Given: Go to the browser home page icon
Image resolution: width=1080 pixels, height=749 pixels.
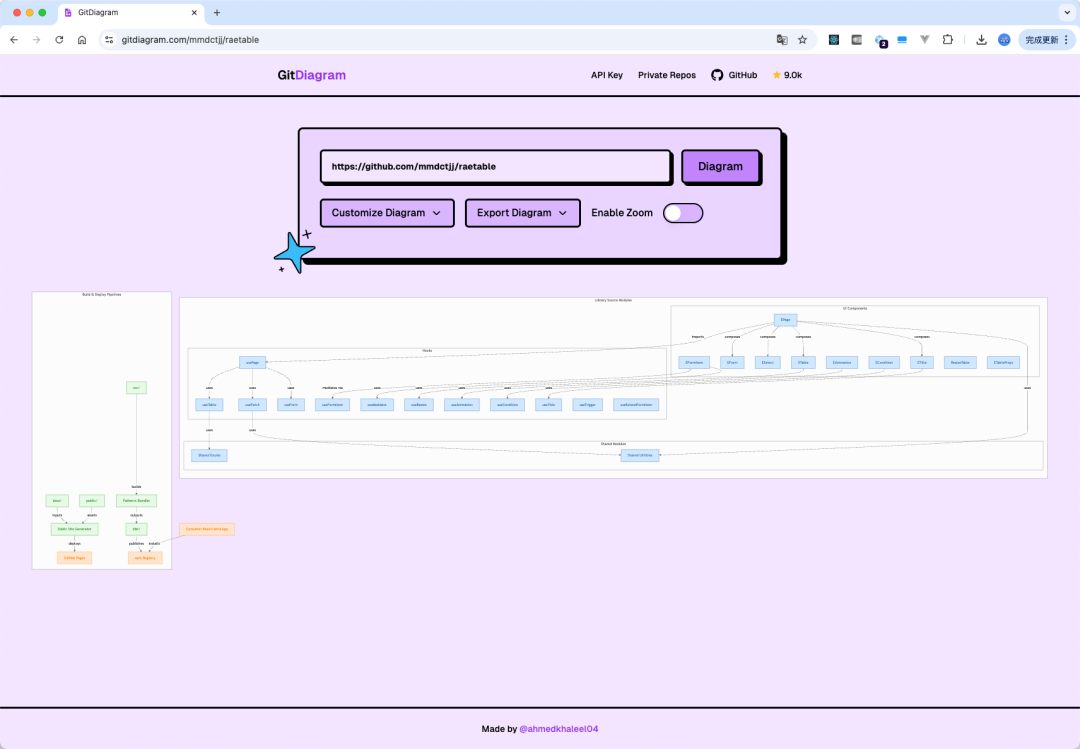Looking at the screenshot, I should pos(82,40).
